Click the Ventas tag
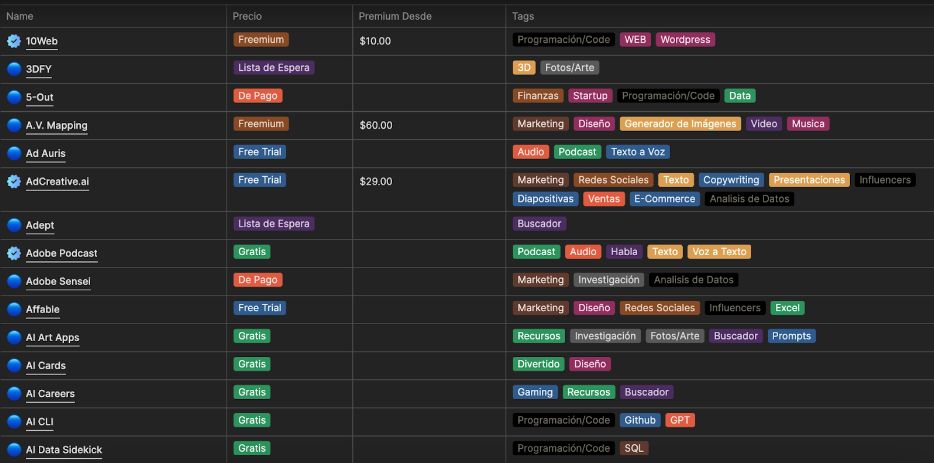This screenshot has height=463, width=934. tap(604, 199)
